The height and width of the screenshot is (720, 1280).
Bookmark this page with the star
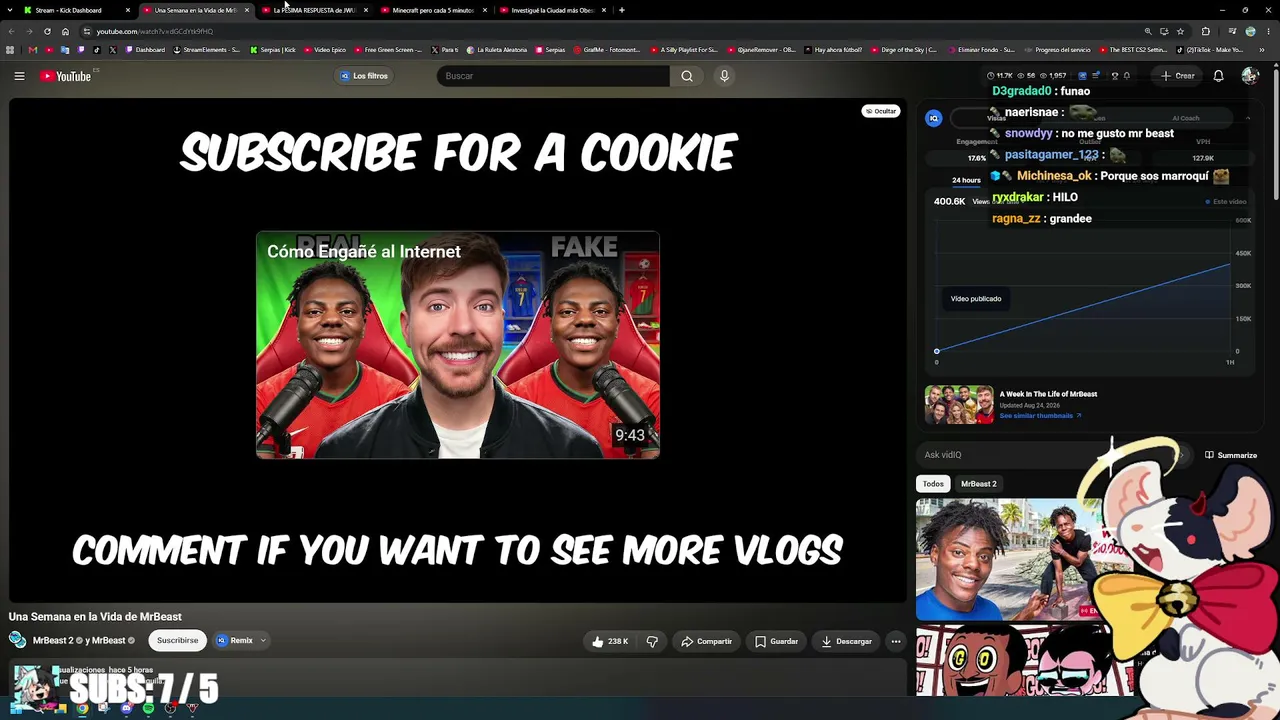coord(1181,31)
